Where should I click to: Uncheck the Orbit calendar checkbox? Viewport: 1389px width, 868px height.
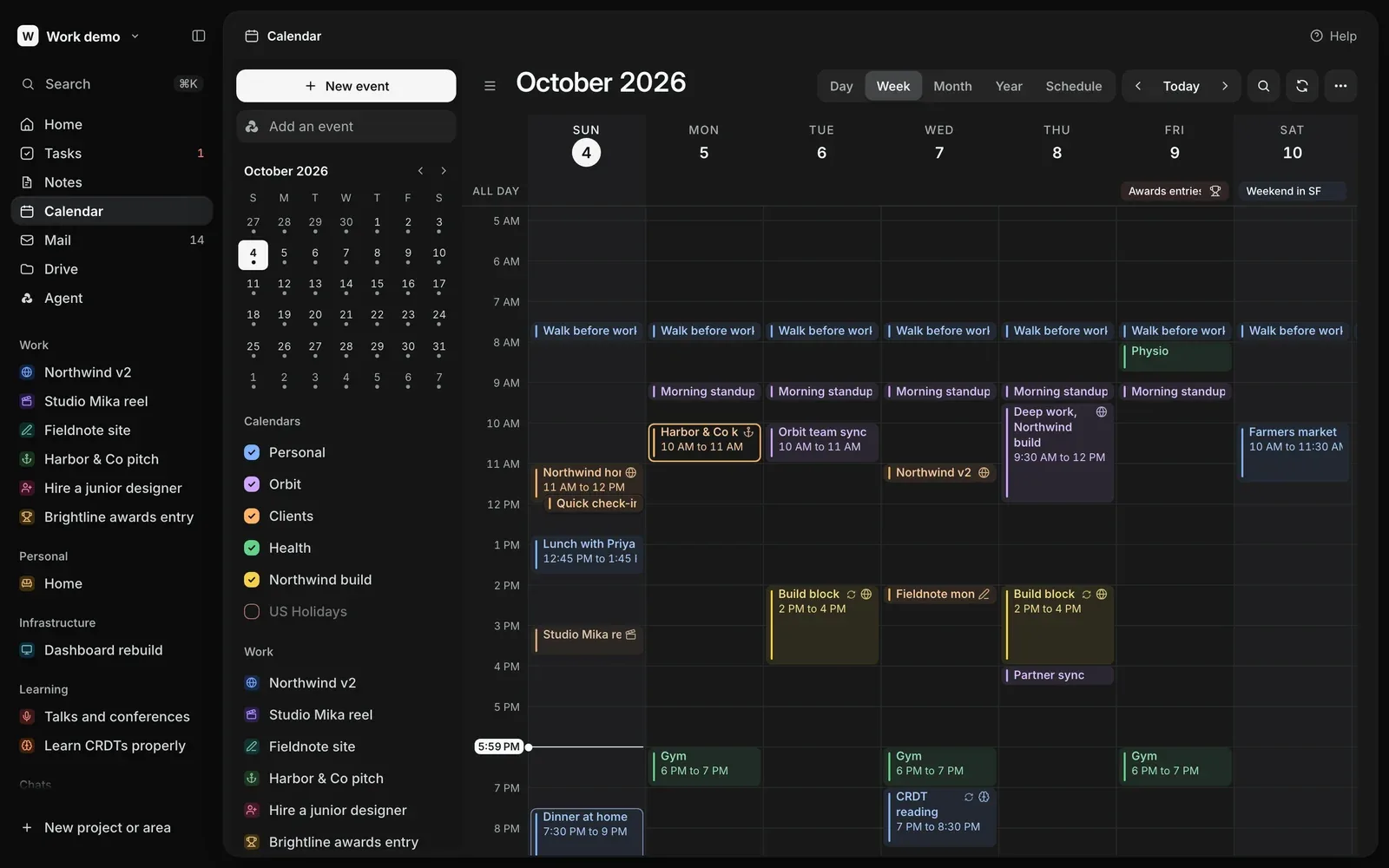252,484
